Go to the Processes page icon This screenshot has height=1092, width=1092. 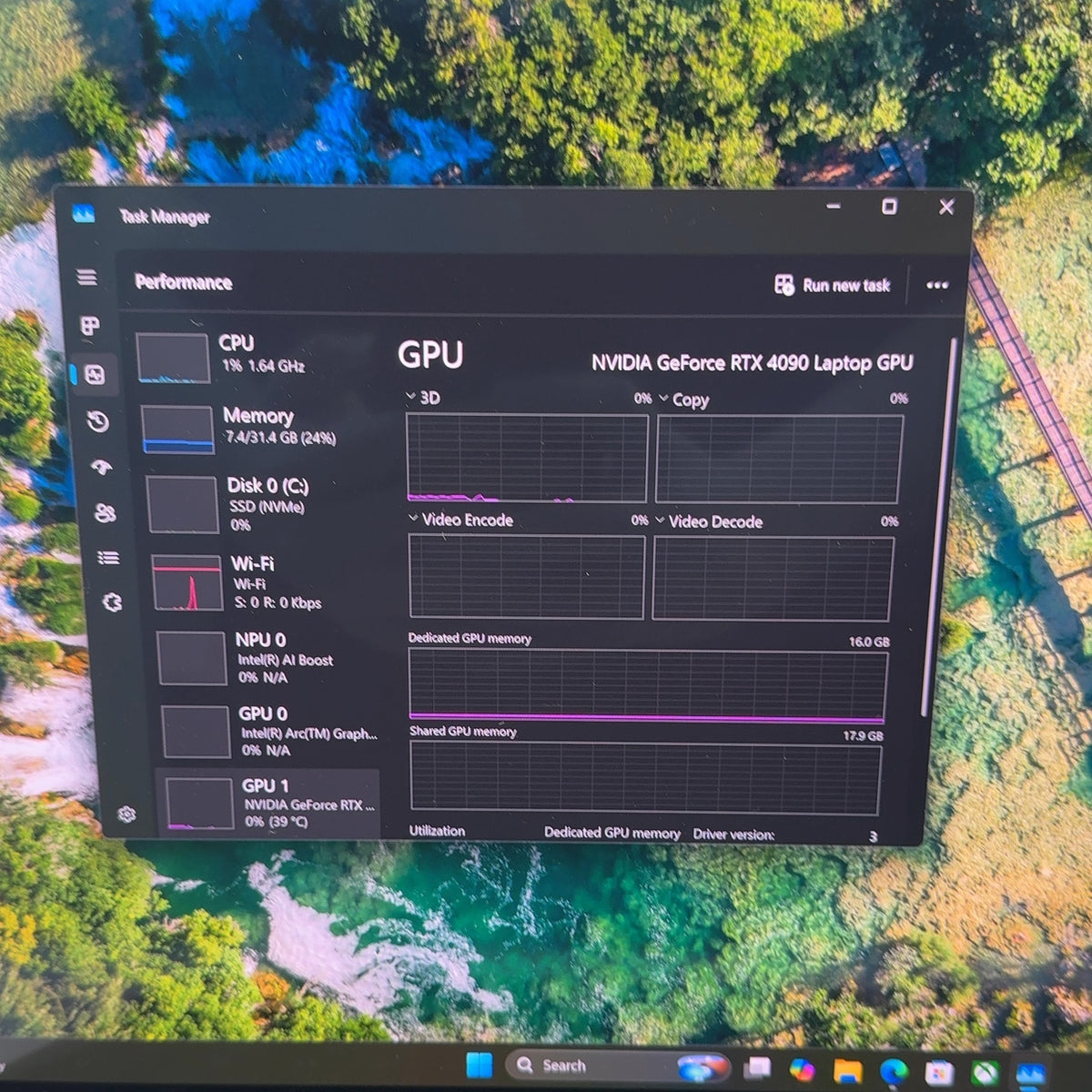click(90, 325)
